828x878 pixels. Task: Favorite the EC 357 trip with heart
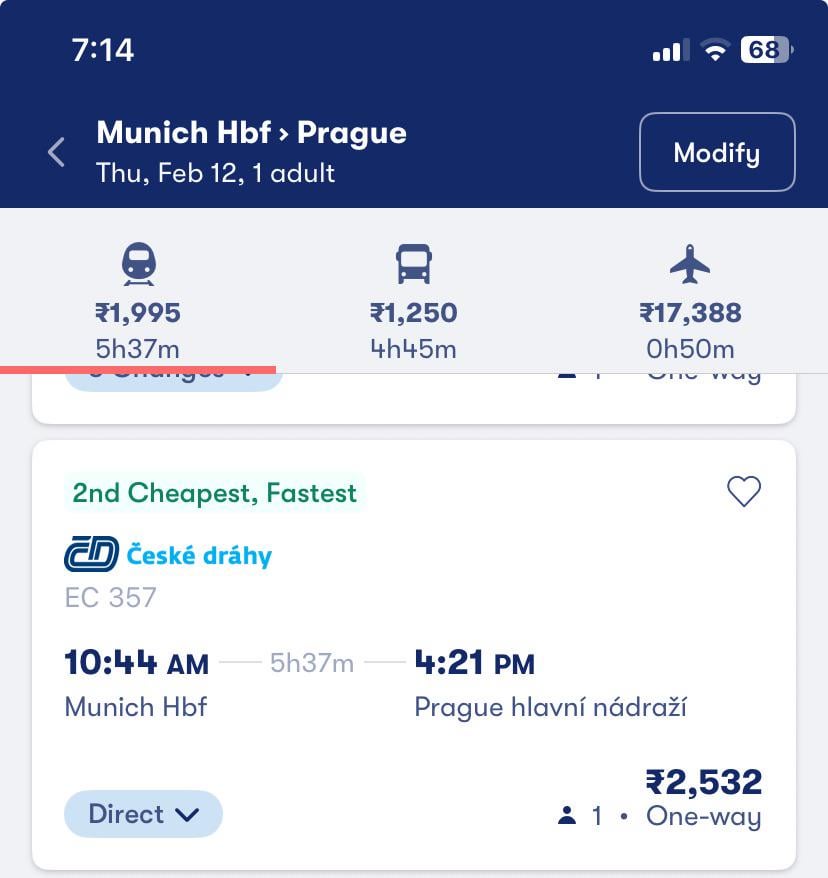tap(743, 491)
